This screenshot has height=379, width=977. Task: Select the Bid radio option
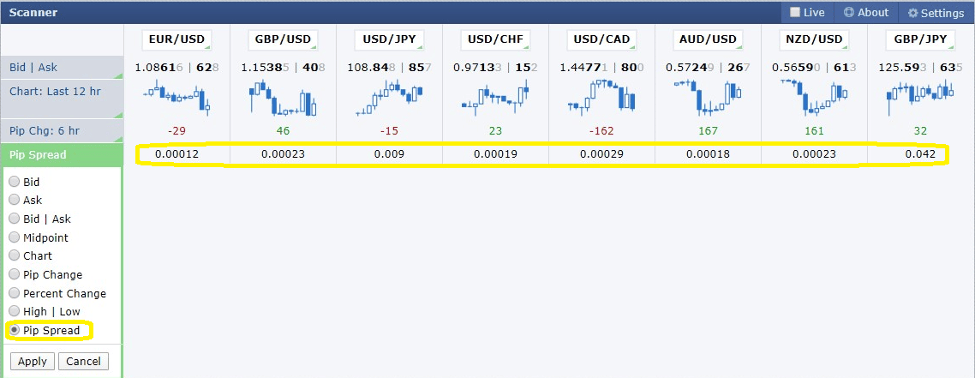(14, 182)
